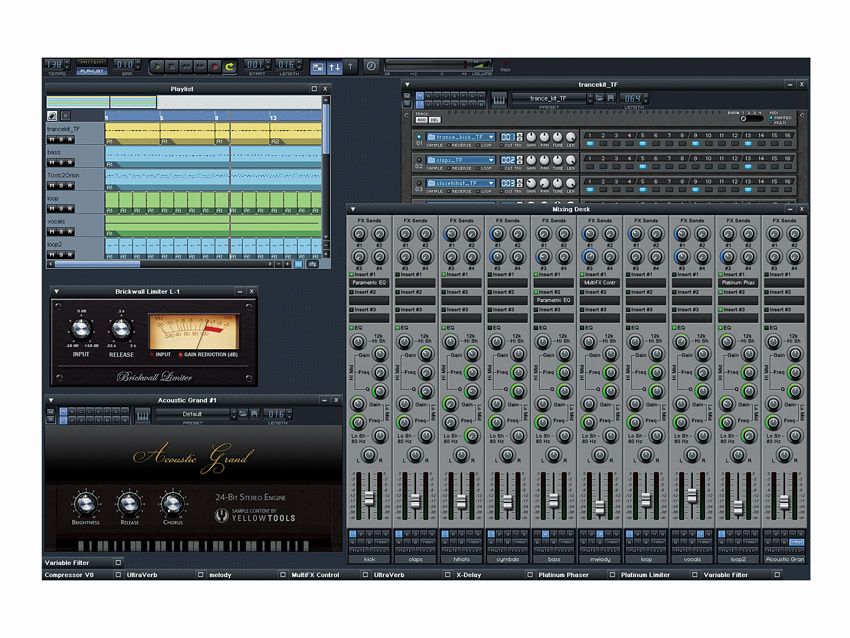
Task: Click the Playlist zoom-out minus icon
Action: pyautogui.click(x=278, y=264)
